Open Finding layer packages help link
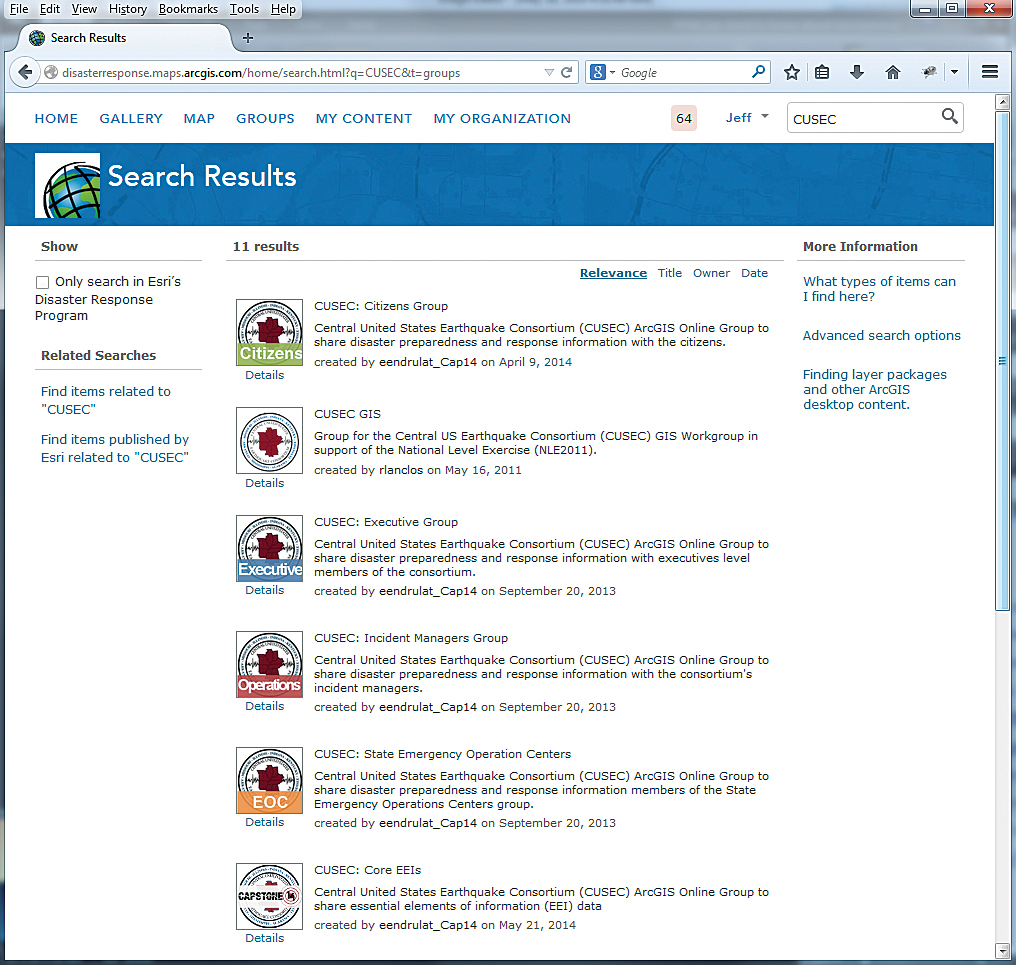The image size is (1016, 965). [874, 389]
